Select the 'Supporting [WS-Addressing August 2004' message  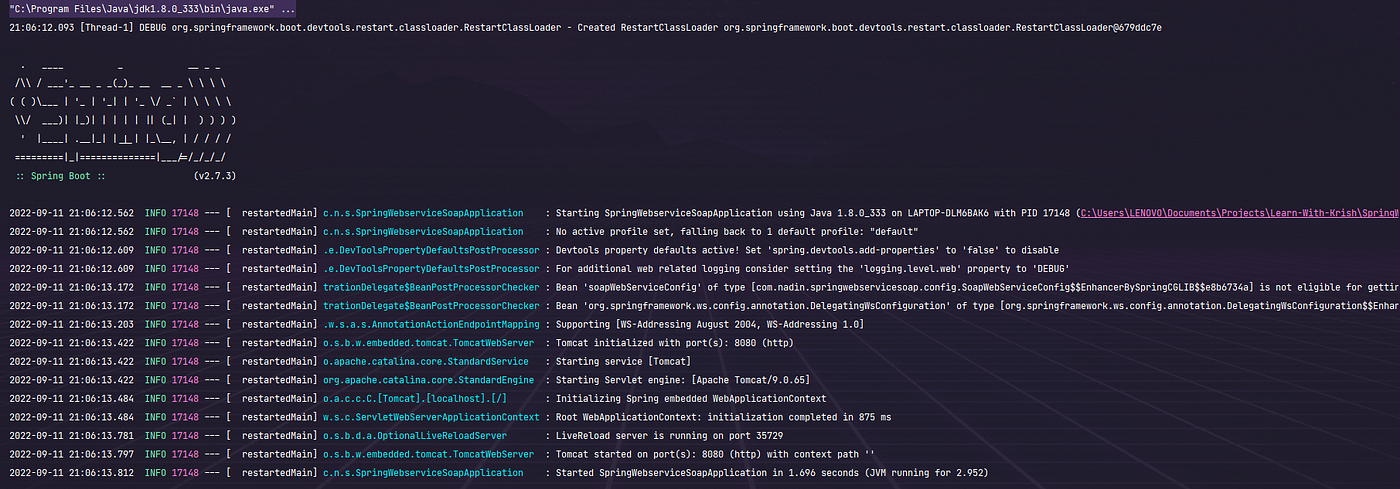coord(709,324)
